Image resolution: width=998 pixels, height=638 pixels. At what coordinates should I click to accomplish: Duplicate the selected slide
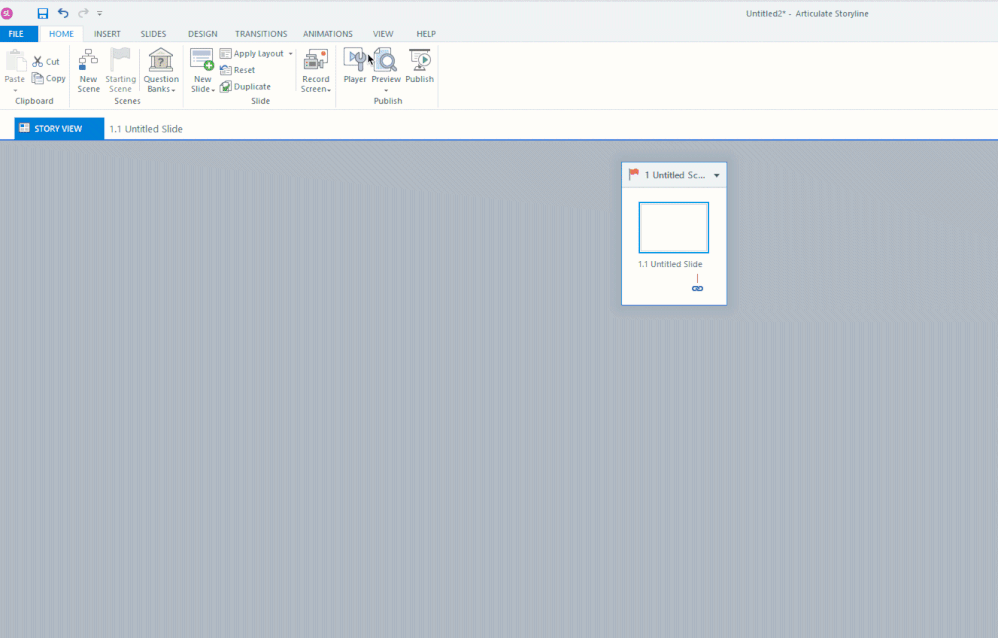point(246,87)
